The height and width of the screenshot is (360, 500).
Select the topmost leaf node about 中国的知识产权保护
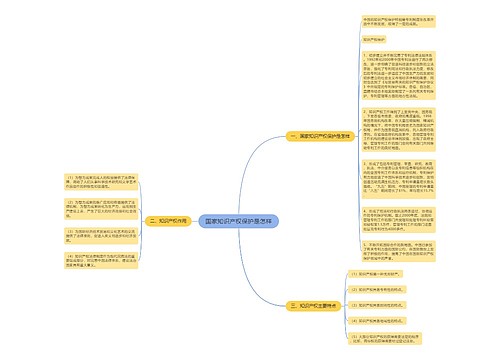click(x=399, y=22)
